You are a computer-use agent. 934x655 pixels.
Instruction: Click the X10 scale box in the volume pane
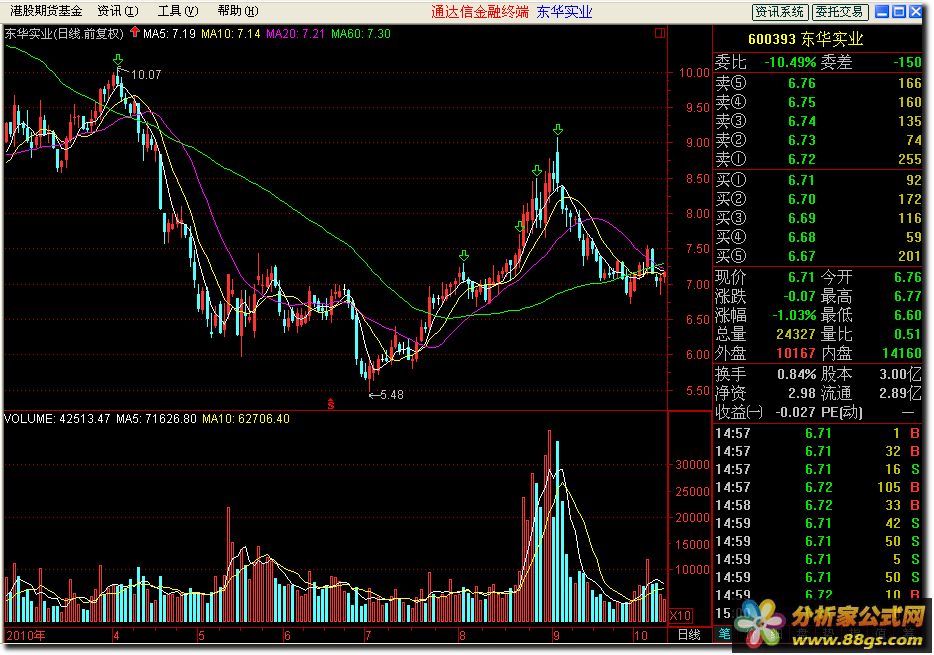coord(680,615)
